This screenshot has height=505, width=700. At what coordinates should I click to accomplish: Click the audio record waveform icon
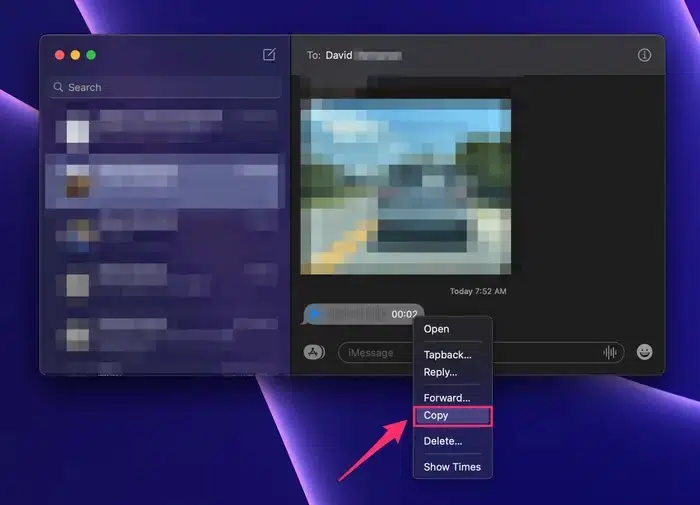tap(609, 352)
